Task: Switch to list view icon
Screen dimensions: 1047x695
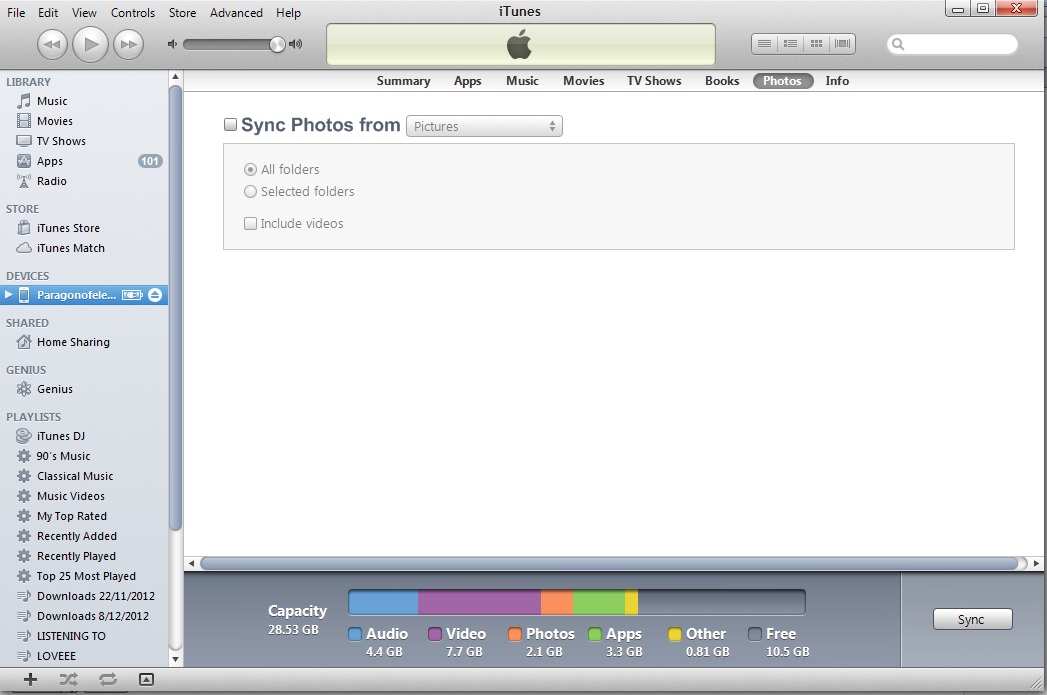Action: click(765, 43)
